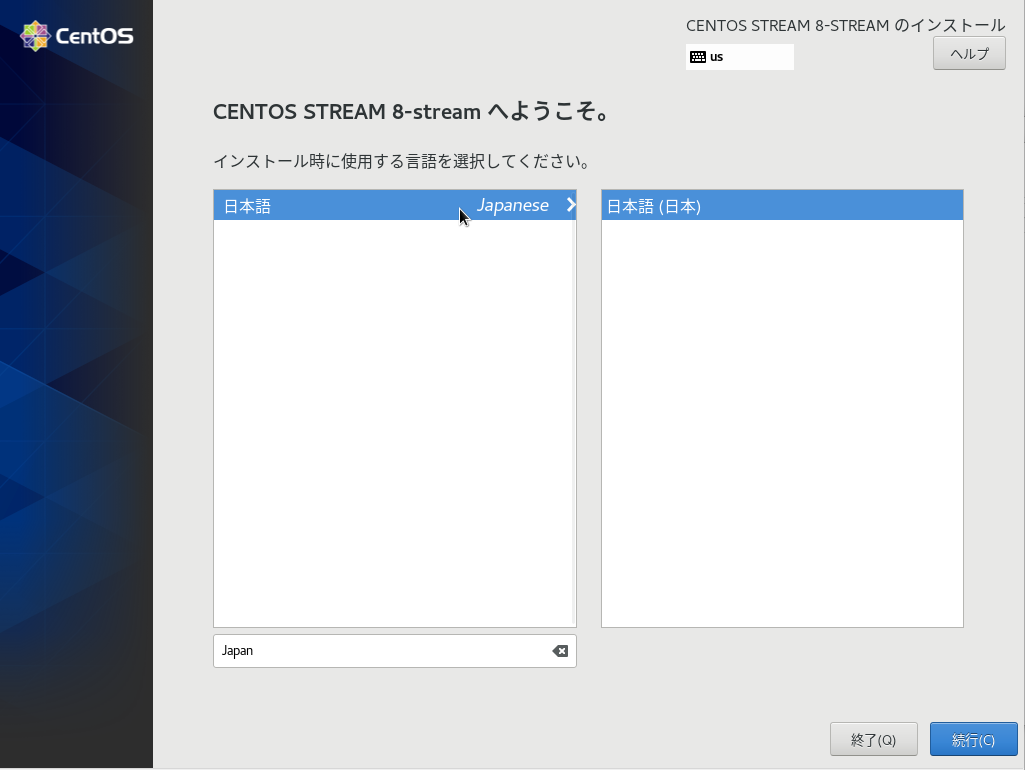
Task: Select the 日本語 (日本) locale row
Action: 782,205
